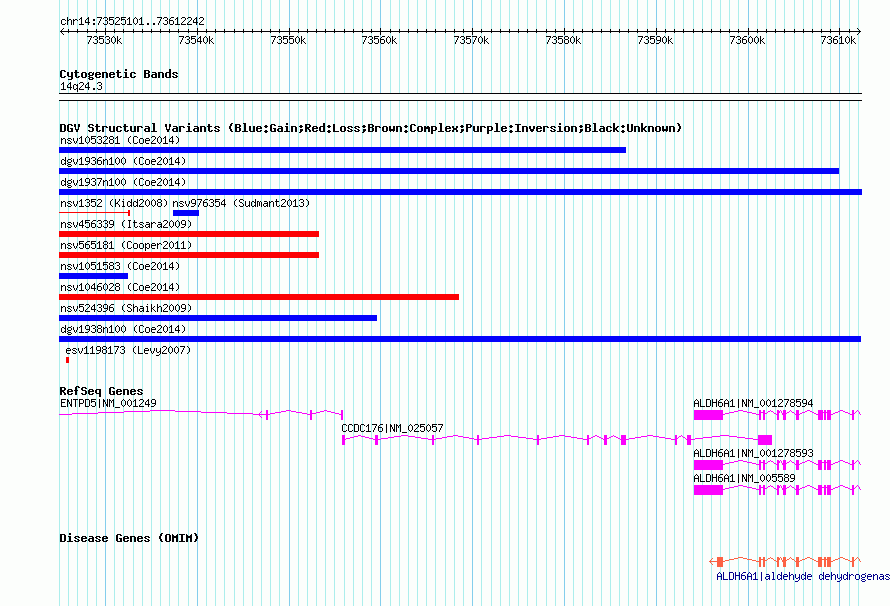Open the nsv1051583 (Coe2014) label
This screenshot has width=890, height=606.
[120, 266]
